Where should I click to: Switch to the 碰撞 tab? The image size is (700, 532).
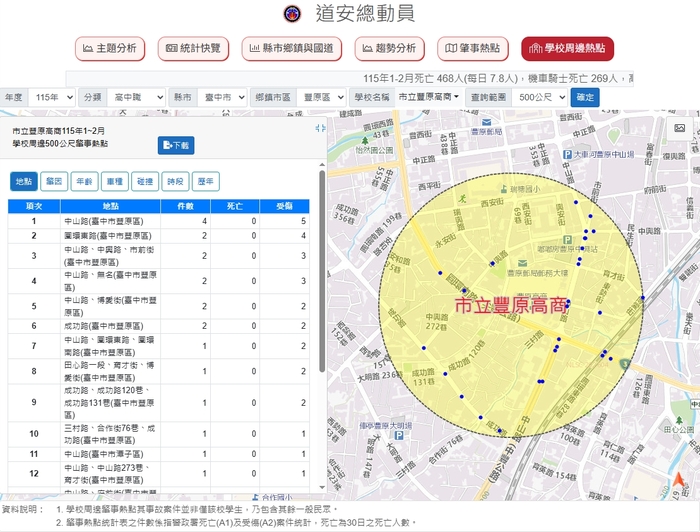(x=145, y=181)
